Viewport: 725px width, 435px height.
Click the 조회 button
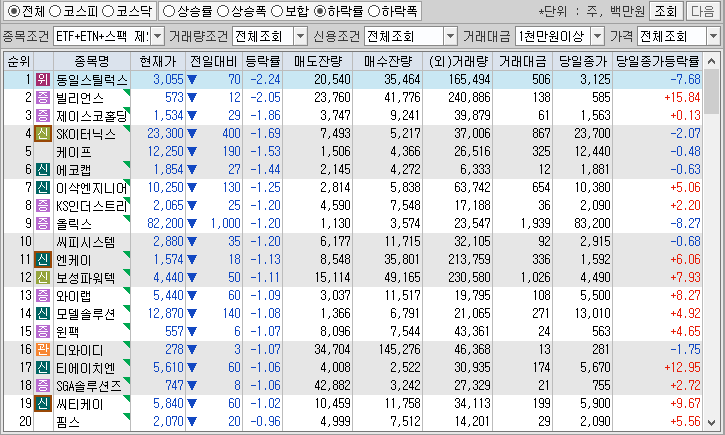(x=666, y=11)
